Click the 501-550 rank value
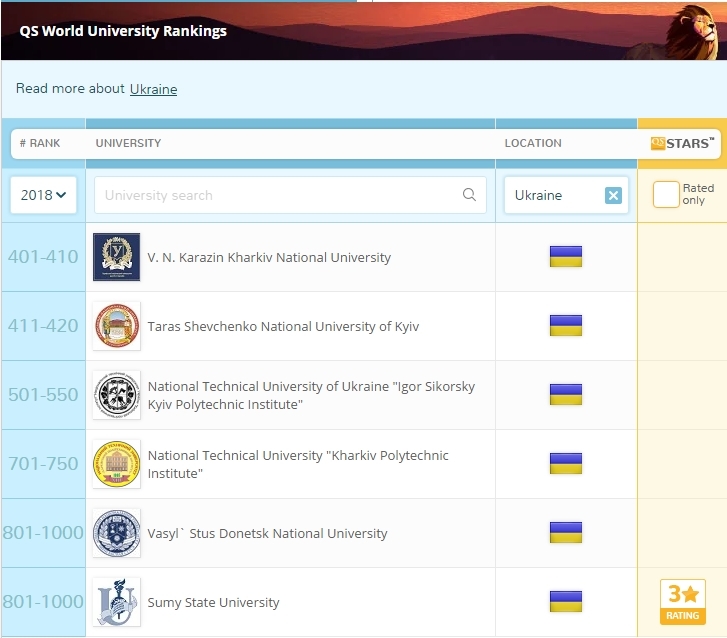Viewport: 727px width, 638px height. pos(43,395)
